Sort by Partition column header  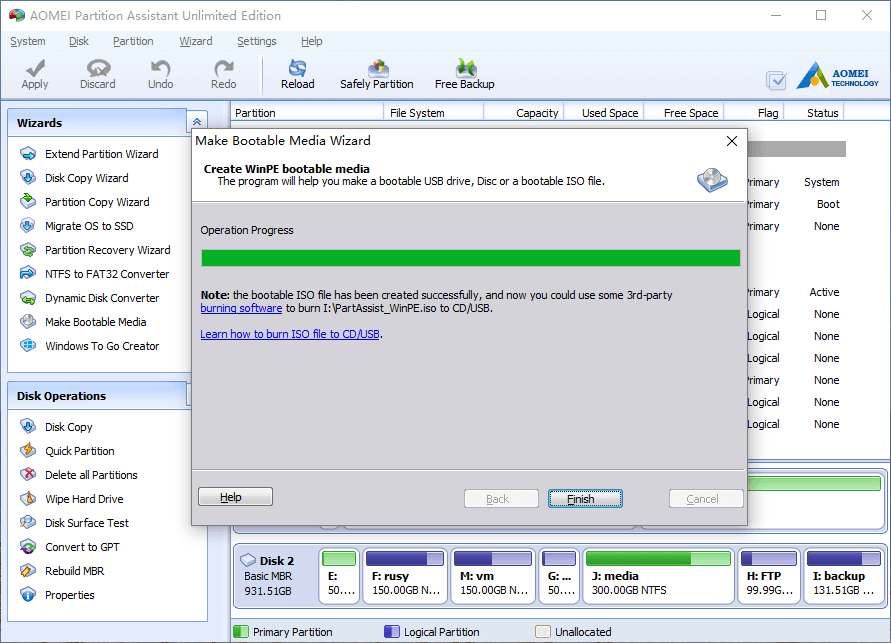(x=307, y=112)
